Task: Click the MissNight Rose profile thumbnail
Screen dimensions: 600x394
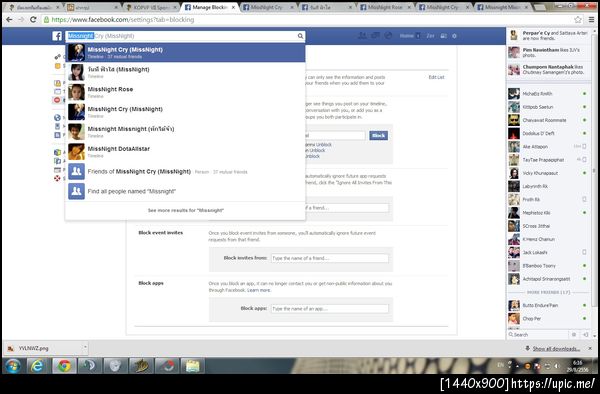Action: pyautogui.click(x=77, y=92)
